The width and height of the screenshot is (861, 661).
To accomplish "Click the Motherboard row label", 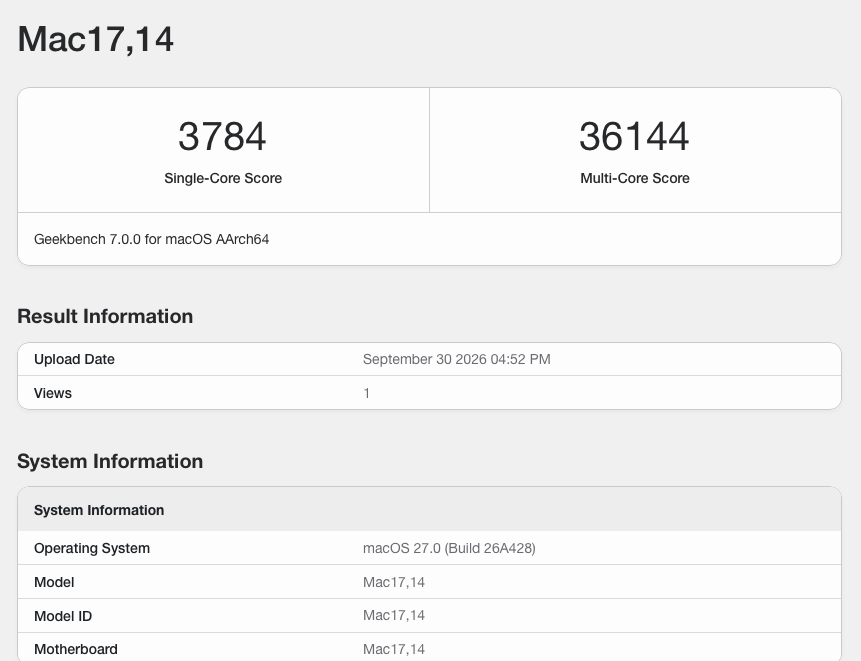I will coord(76,649).
